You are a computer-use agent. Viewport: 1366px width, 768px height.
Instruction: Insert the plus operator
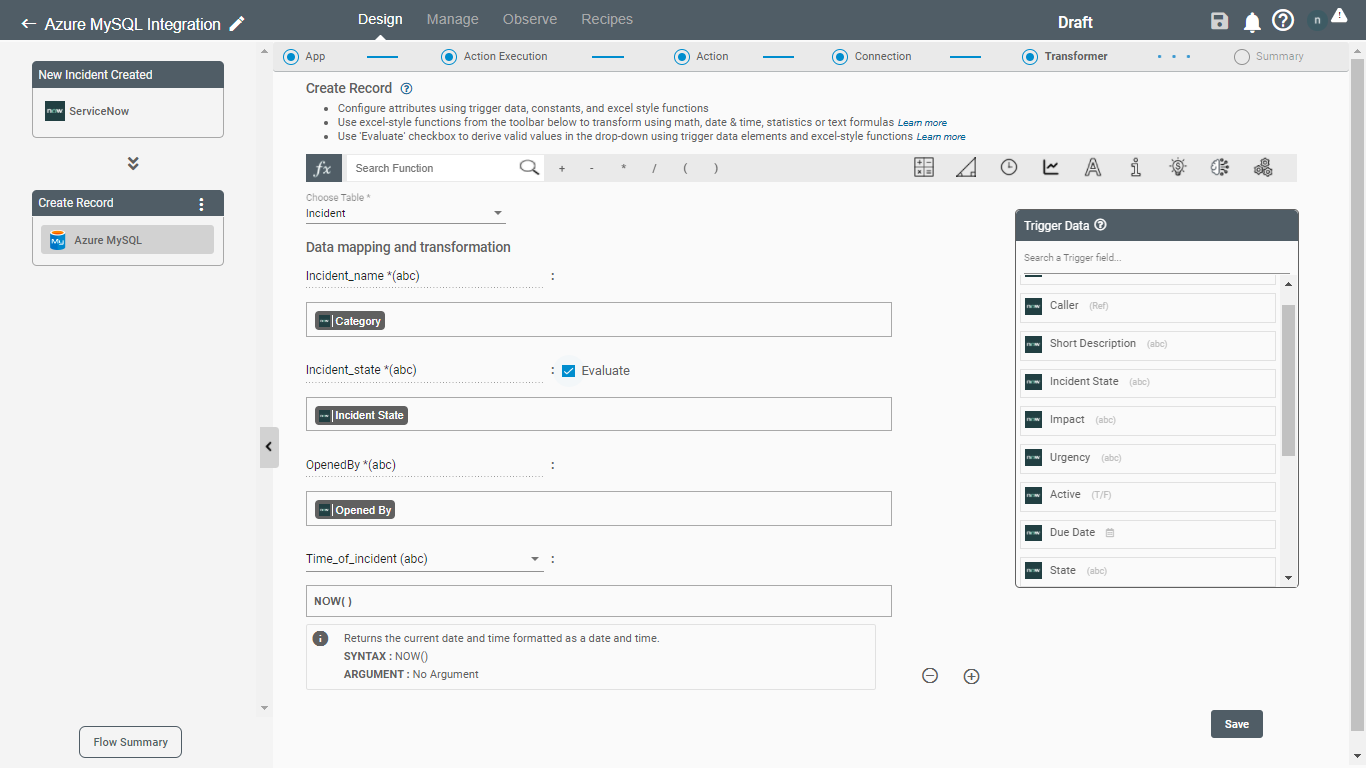click(562, 169)
